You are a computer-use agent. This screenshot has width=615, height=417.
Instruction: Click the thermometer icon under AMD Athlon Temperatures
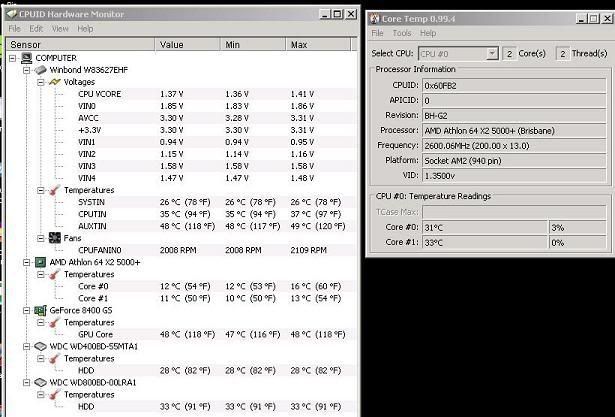pos(55,274)
